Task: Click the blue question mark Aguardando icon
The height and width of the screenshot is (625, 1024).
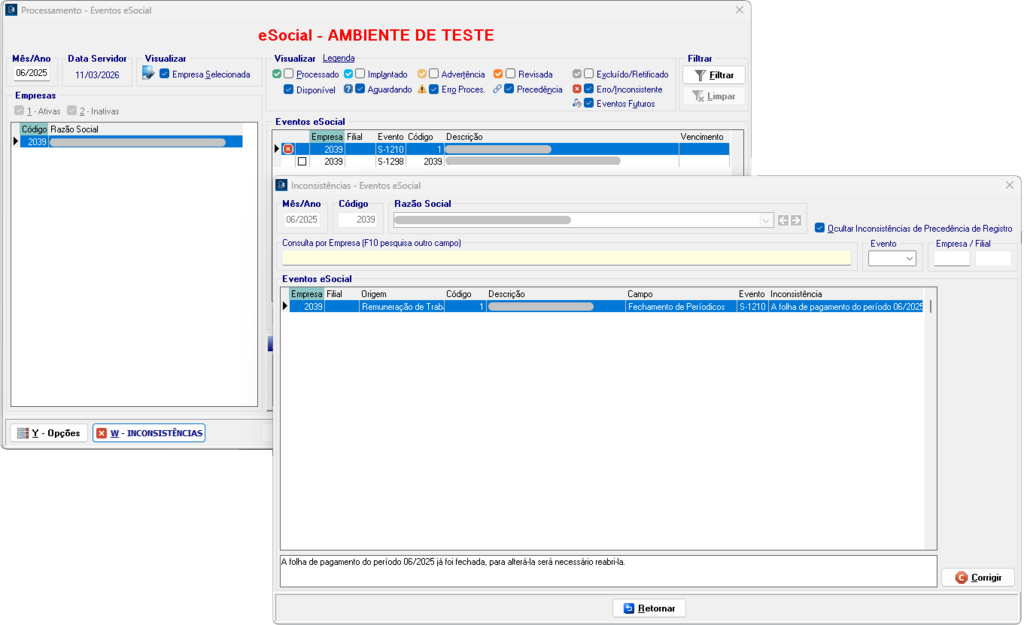Action: click(348, 89)
